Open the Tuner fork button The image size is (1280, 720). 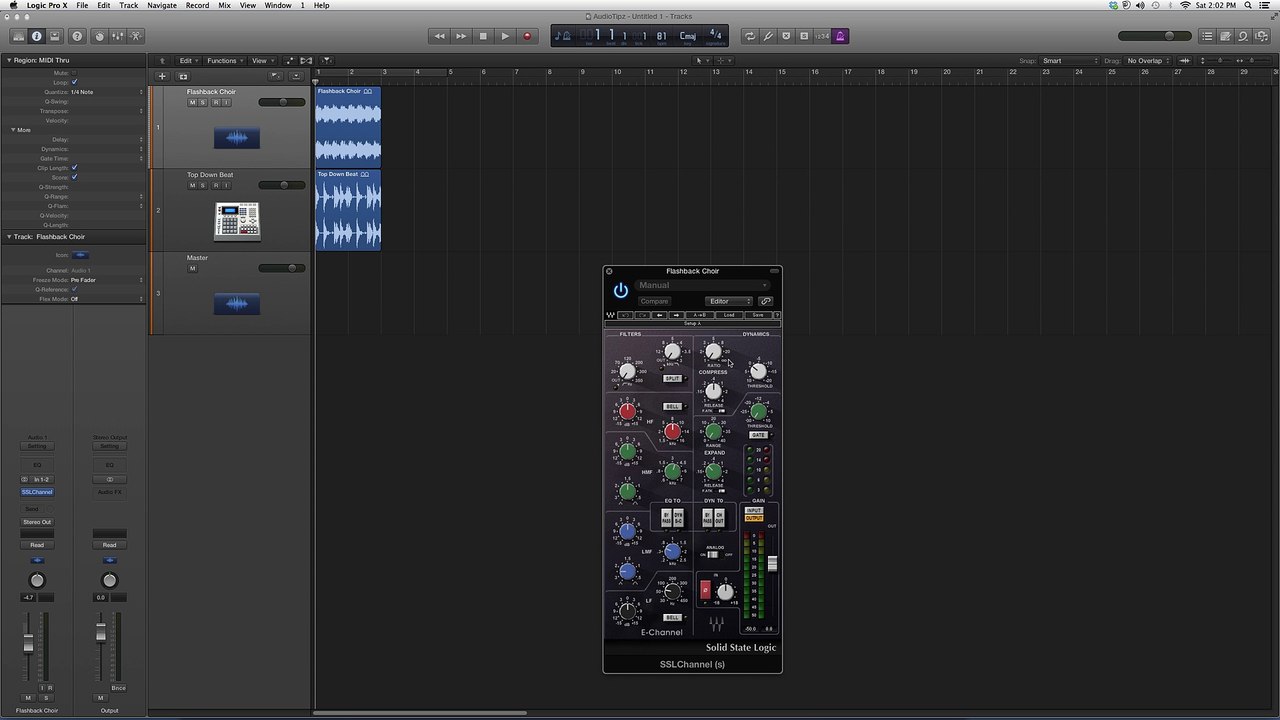(x=768, y=36)
